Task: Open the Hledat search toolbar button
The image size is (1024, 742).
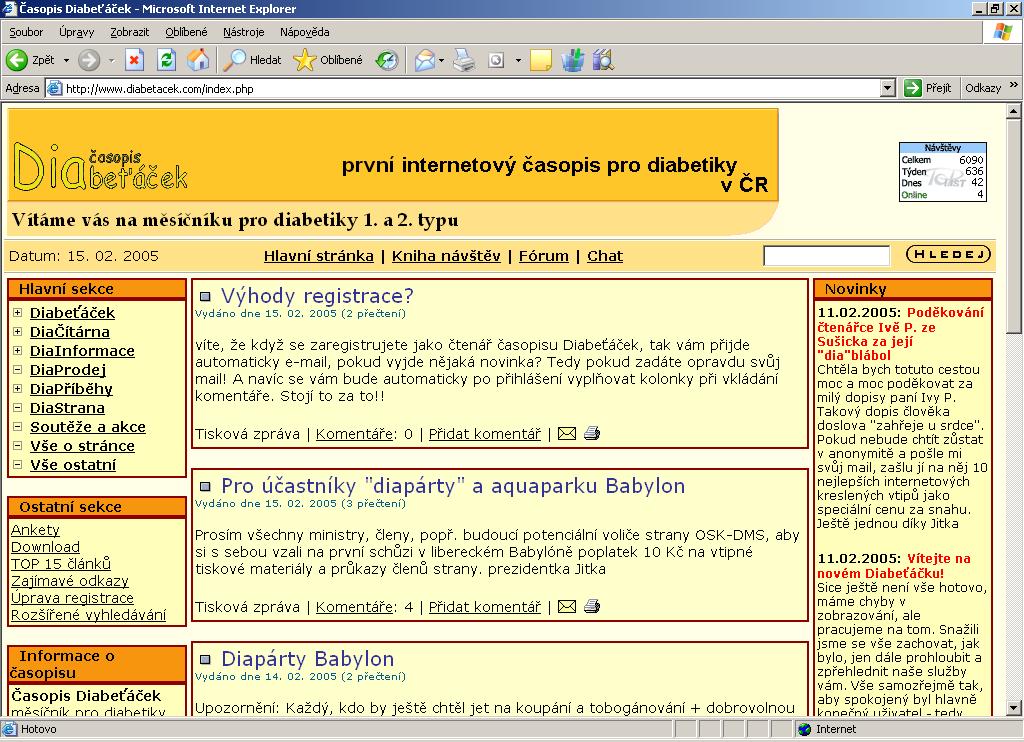Action: click(x=253, y=60)
